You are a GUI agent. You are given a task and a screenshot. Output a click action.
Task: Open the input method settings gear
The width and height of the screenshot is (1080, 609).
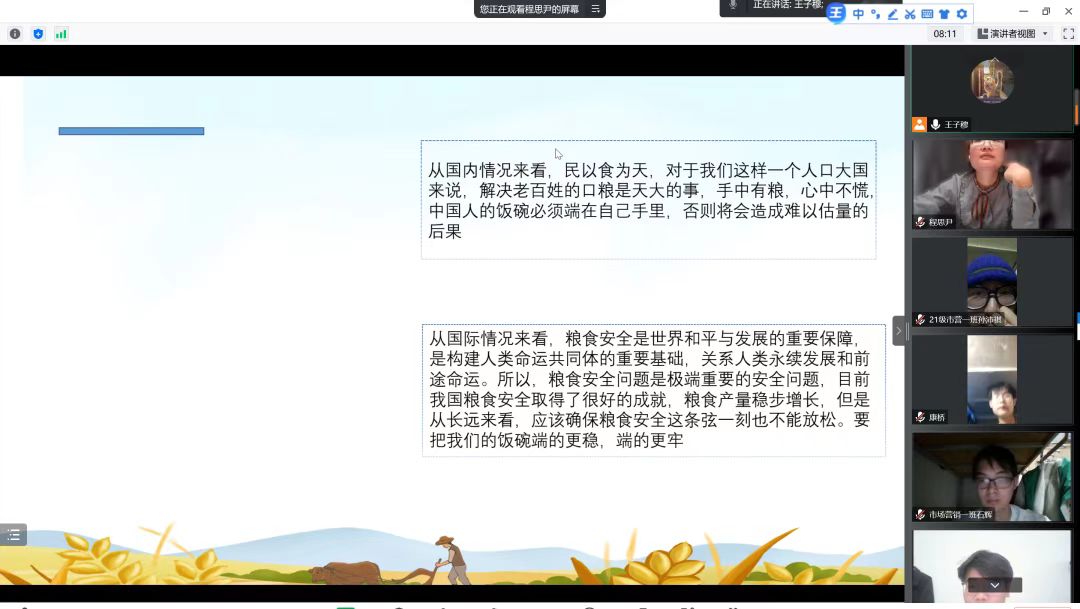pyautogui.click(x=962, y=14)
